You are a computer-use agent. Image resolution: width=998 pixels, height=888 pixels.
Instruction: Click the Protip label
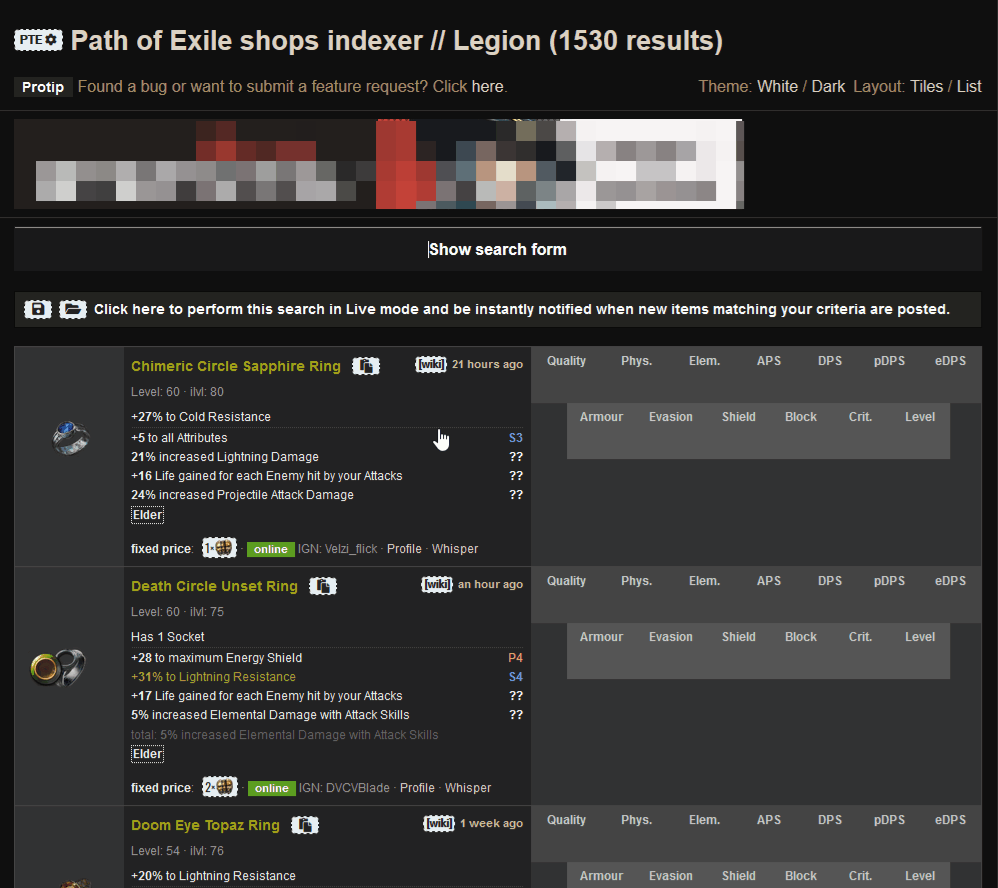tap(43, 87)
